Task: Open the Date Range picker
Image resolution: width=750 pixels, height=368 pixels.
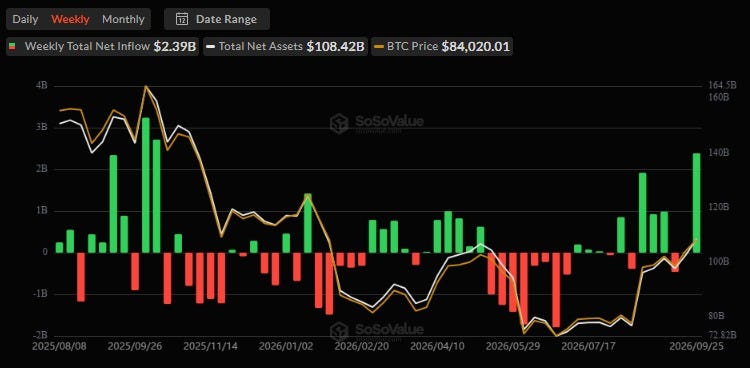Action: (217, 19)
